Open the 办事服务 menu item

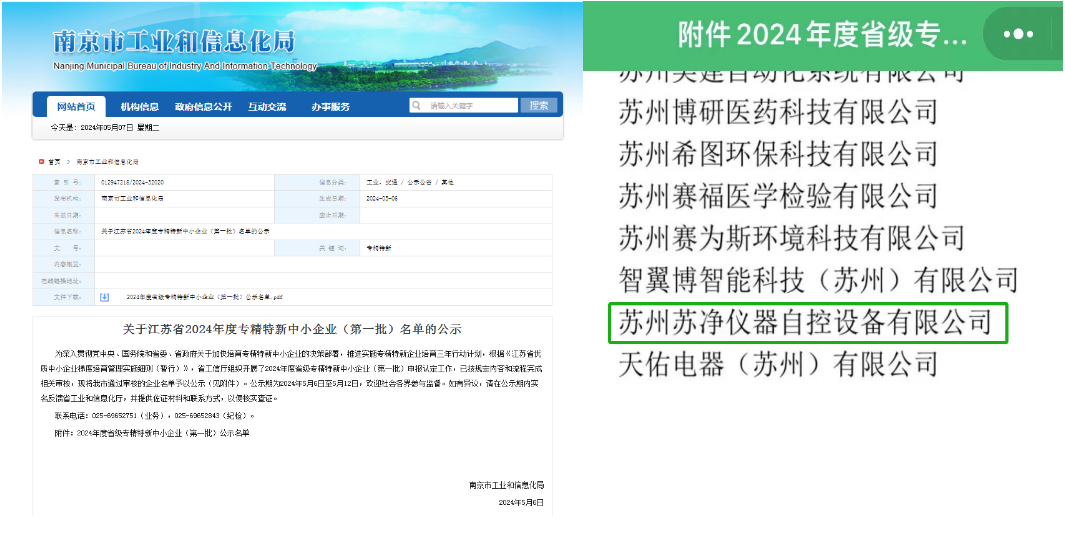coord(331,107)
